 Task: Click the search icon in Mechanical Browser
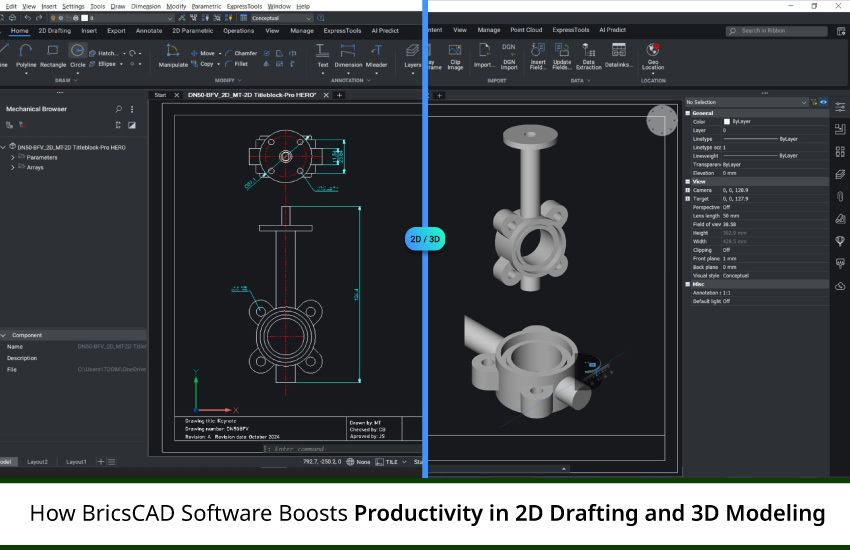(x=118, y=109)
